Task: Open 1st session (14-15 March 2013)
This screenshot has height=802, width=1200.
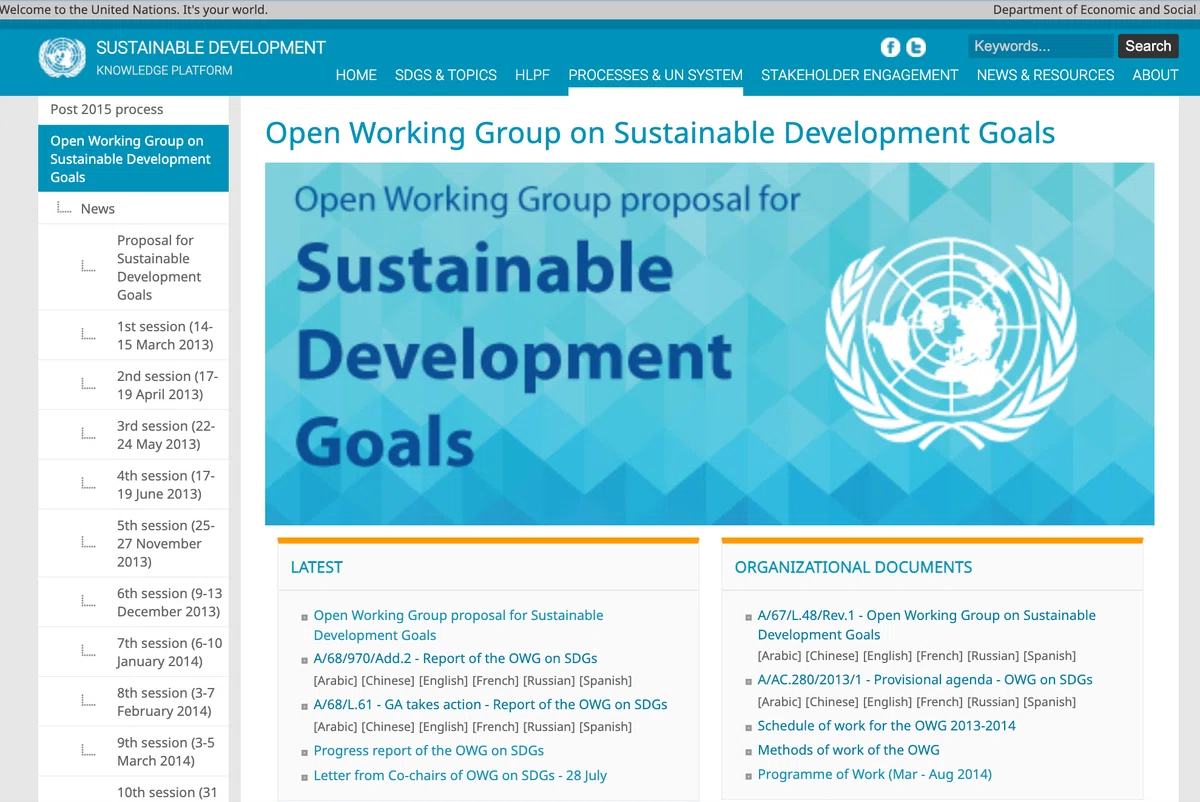Action: [x=165, y=335]
